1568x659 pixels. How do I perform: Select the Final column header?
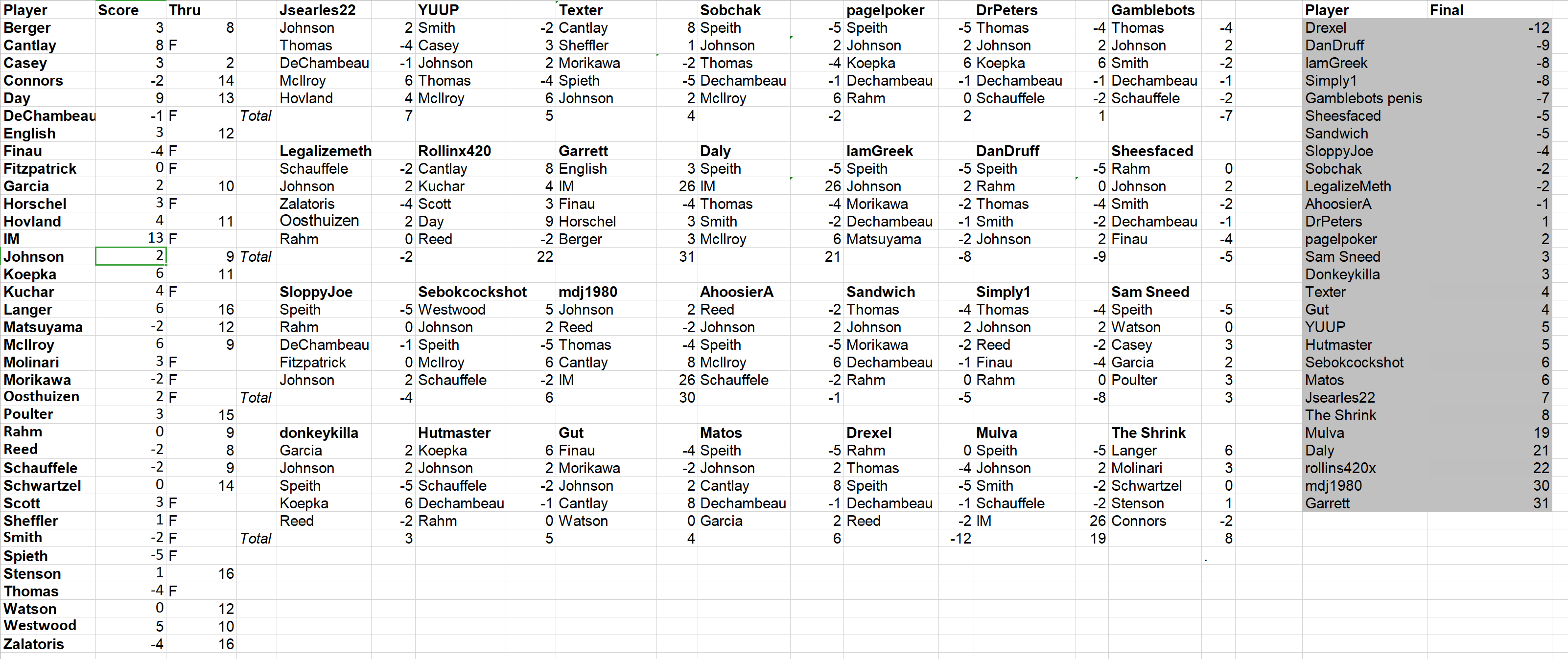[1447, 9]
